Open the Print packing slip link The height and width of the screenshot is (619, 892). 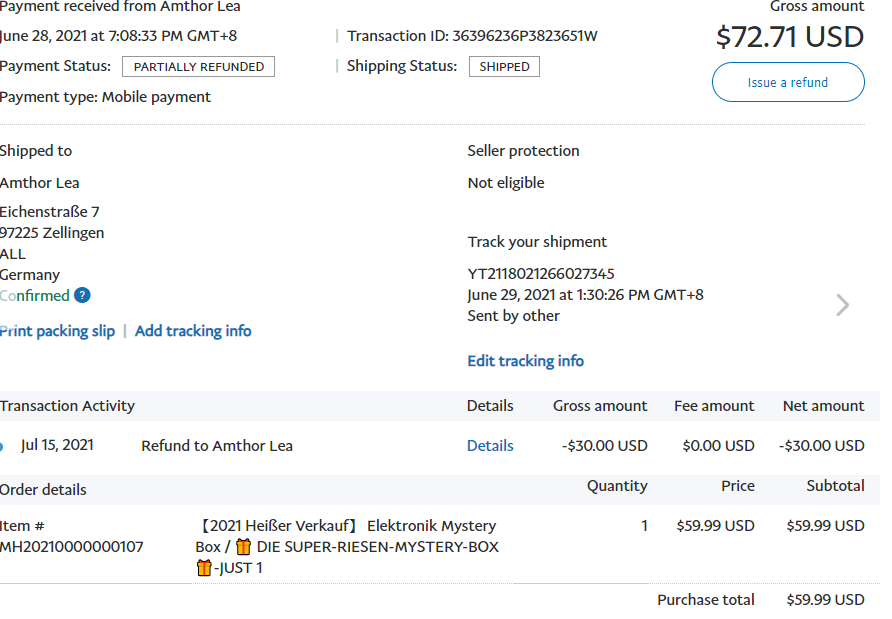(x=57, y=331)
